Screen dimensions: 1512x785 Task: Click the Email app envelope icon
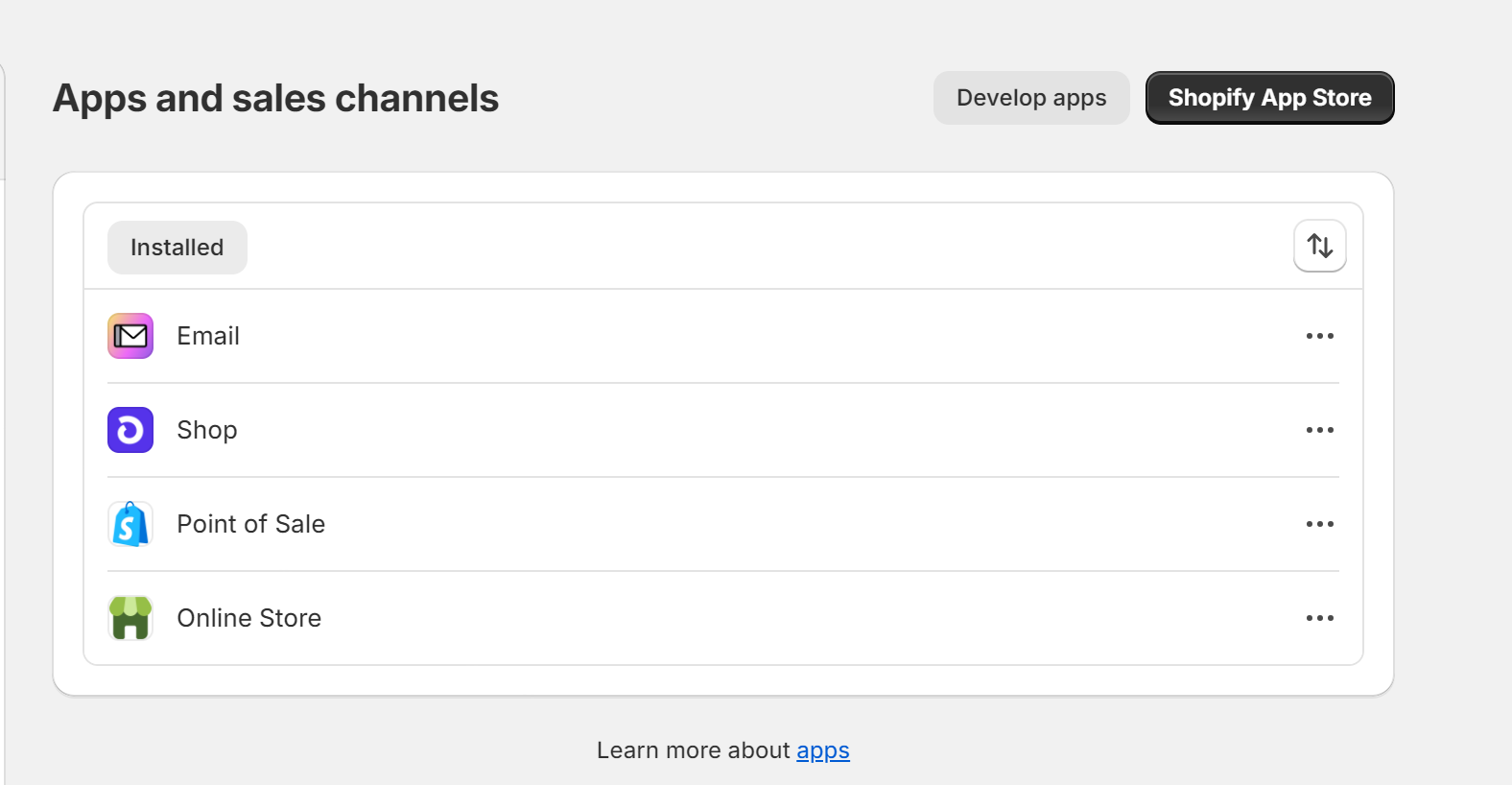coord(130,336)
